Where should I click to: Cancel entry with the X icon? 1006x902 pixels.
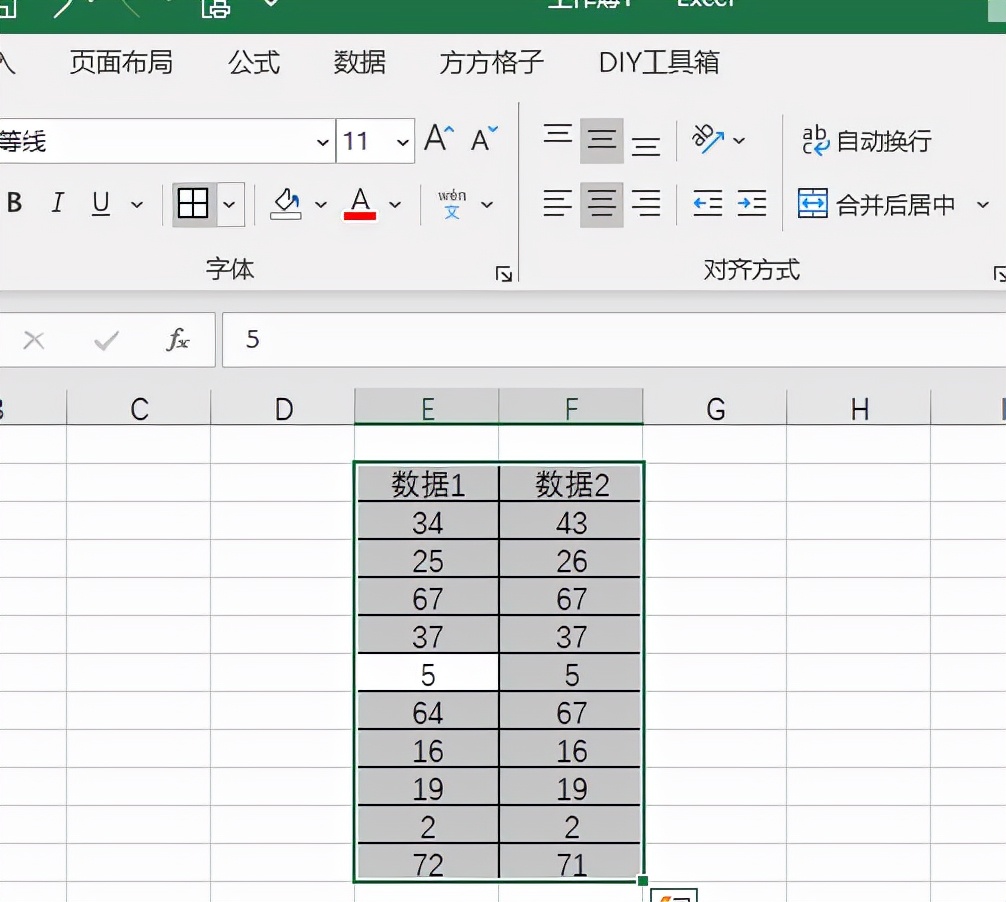pyautogui.click(x=34, y=340)
